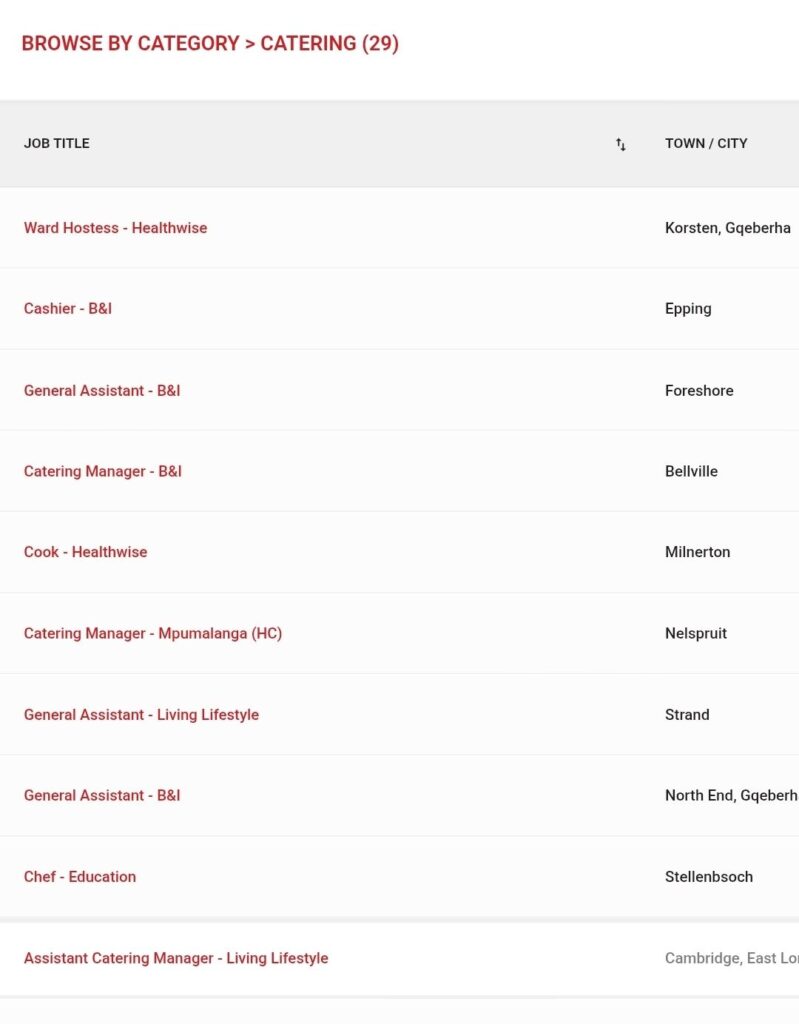Select the Milnerton town cell
The width and height of the screenshot is (799, 1024).
pyautogui.click(x=697, y=552)
